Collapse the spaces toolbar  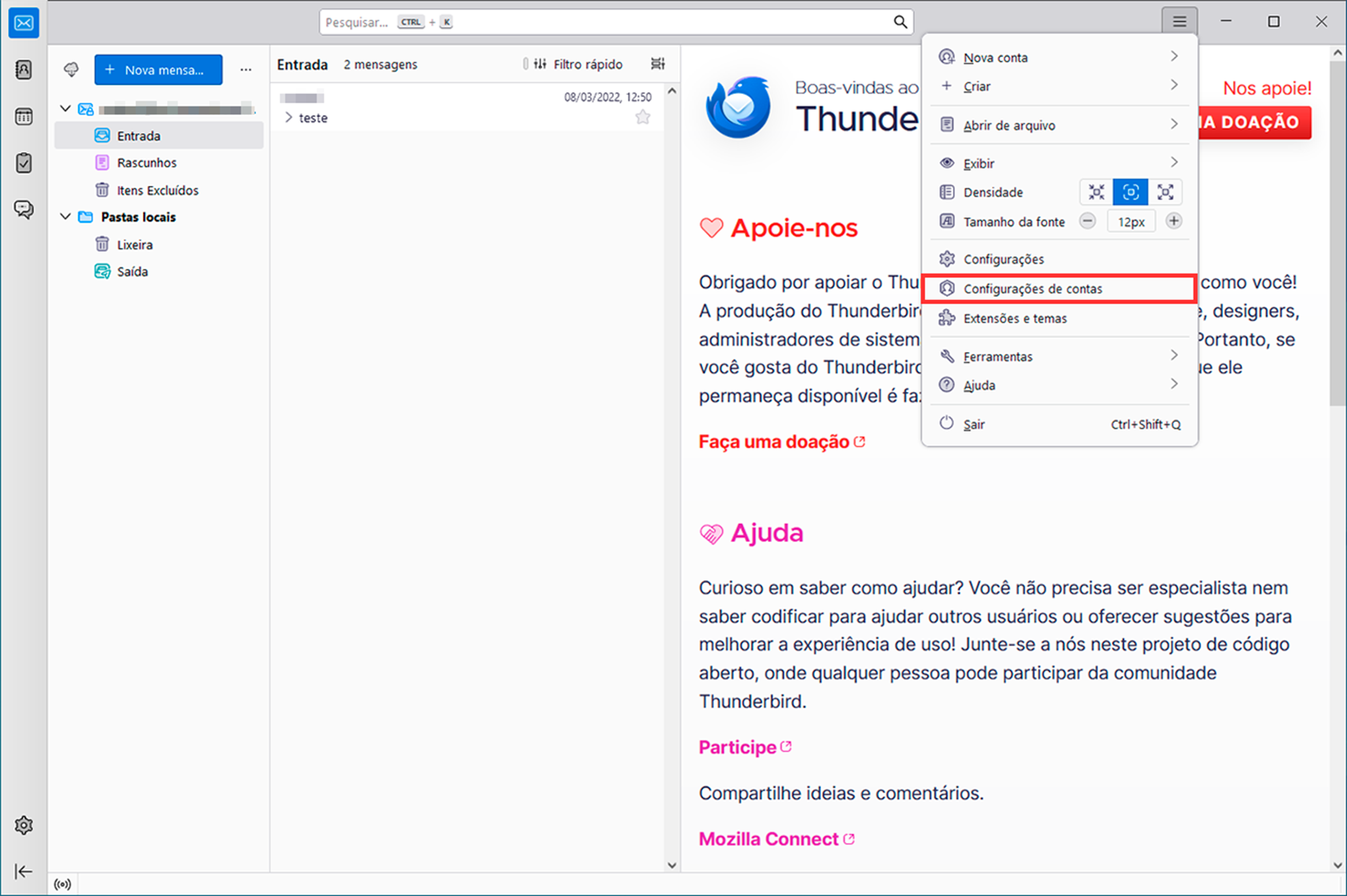click(24, 872)
